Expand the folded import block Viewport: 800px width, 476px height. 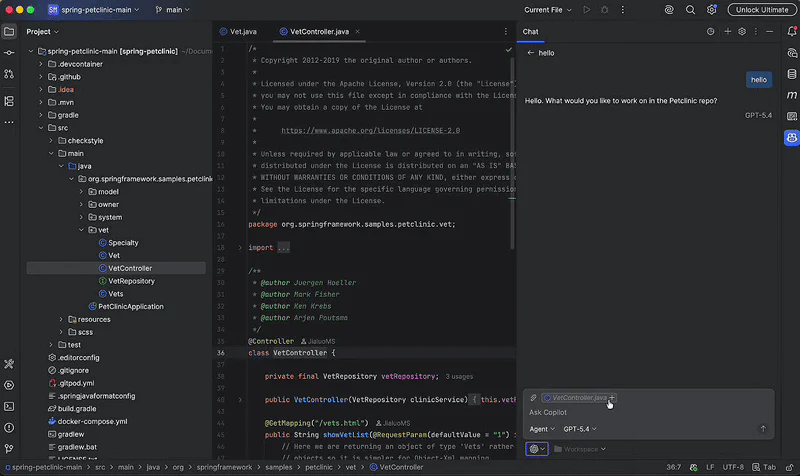coord(240,247)
